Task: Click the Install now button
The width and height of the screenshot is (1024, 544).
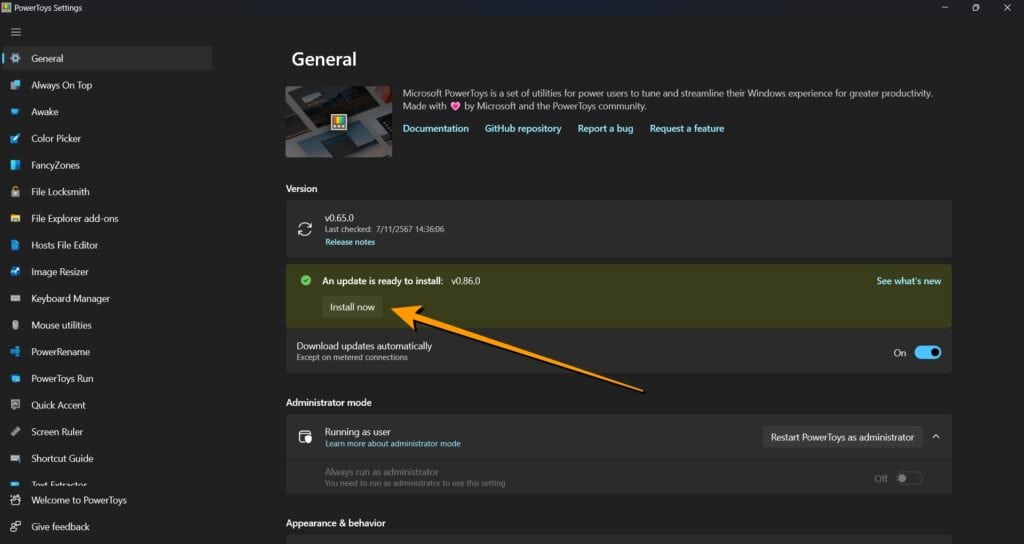Action: pos(352,307)
